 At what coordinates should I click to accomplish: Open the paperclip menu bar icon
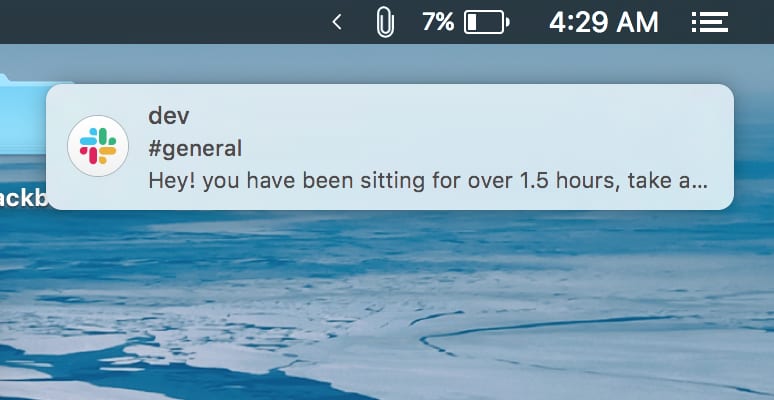tap(385, 23)
